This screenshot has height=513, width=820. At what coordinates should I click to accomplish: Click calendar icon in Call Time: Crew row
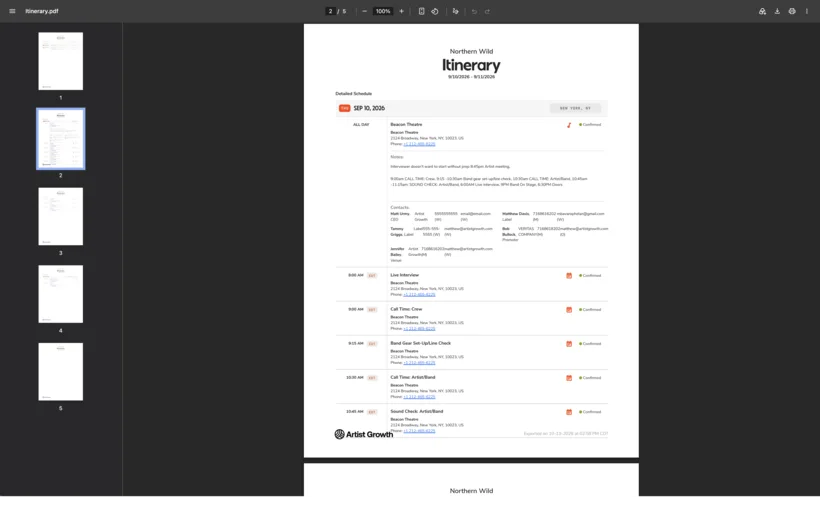tap(569, 310)
